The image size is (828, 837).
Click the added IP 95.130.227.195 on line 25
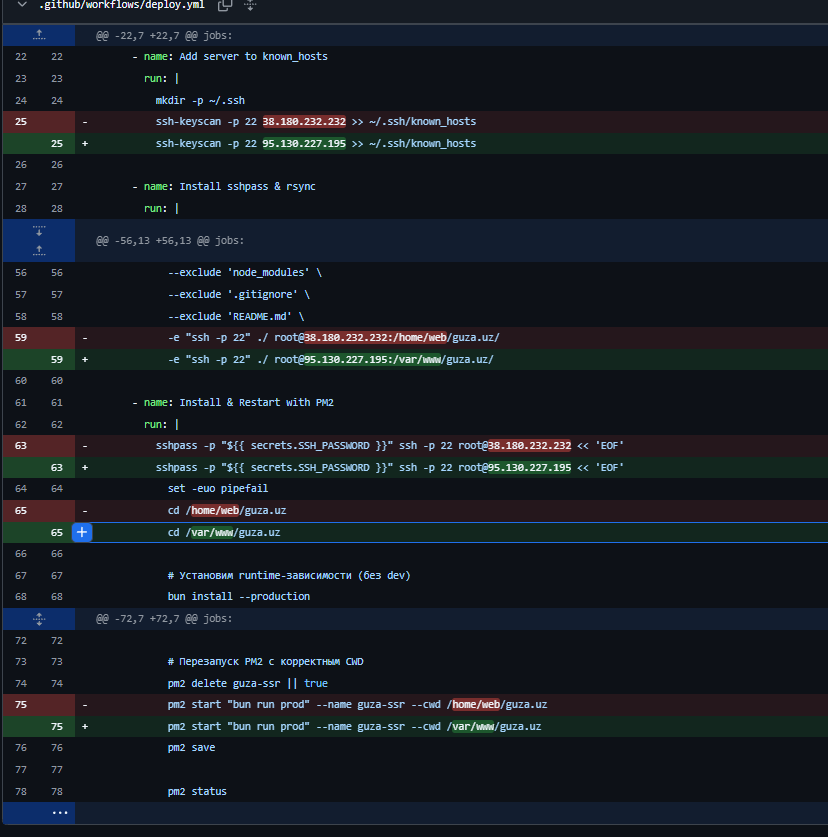pos(304,144)
